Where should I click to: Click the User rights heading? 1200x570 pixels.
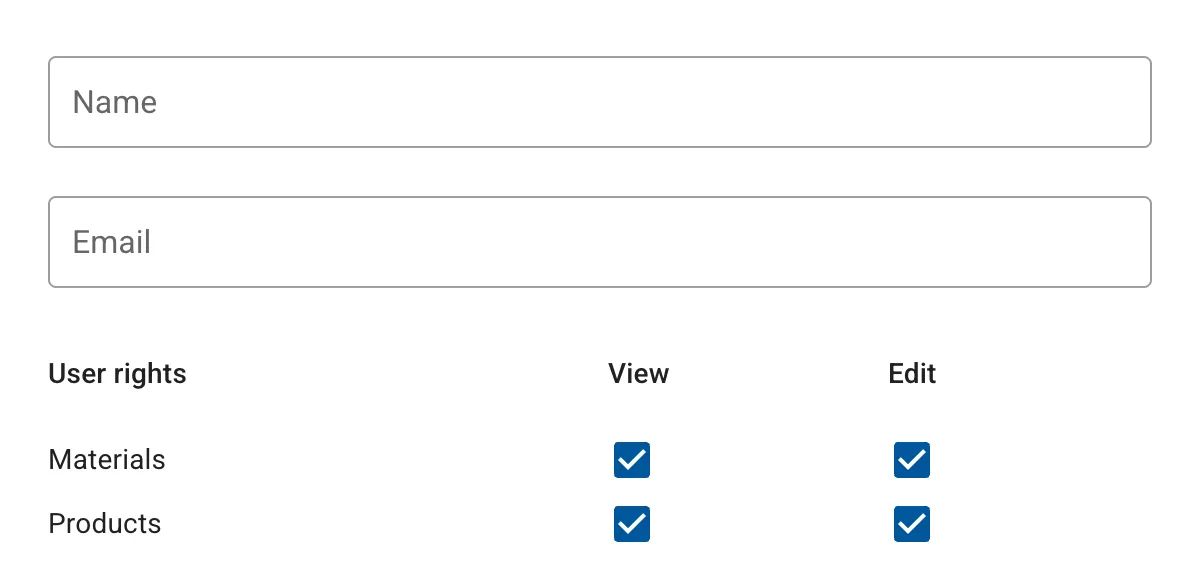[x=117, y=374]
